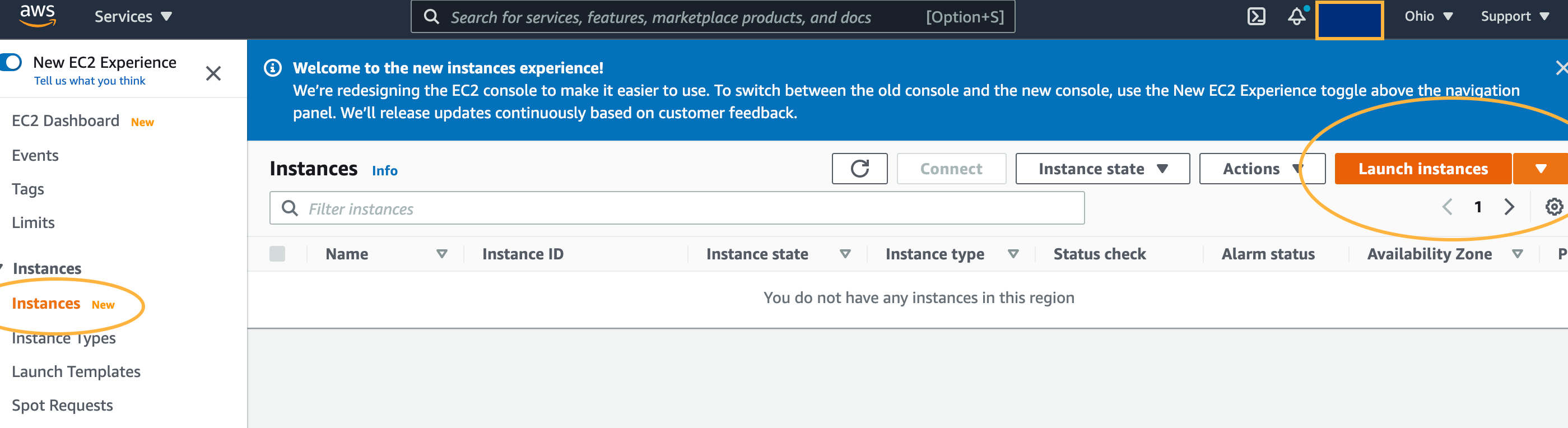Click the Instance ID column header
Image resolution: width=1568 pixels, height=428 pixels.
(x=523, y=254)
